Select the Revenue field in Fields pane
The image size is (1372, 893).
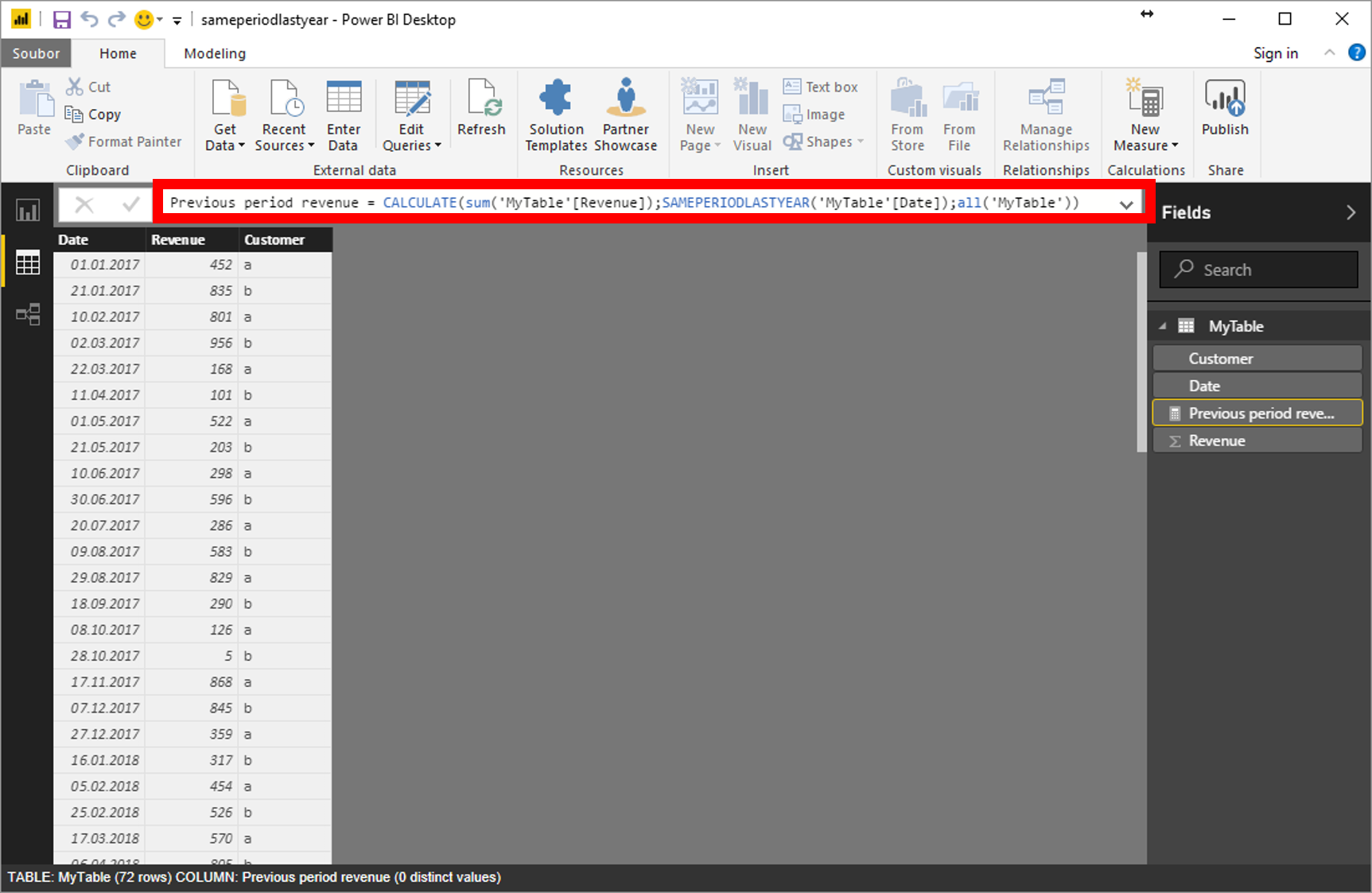click(x=1257, y=441)
